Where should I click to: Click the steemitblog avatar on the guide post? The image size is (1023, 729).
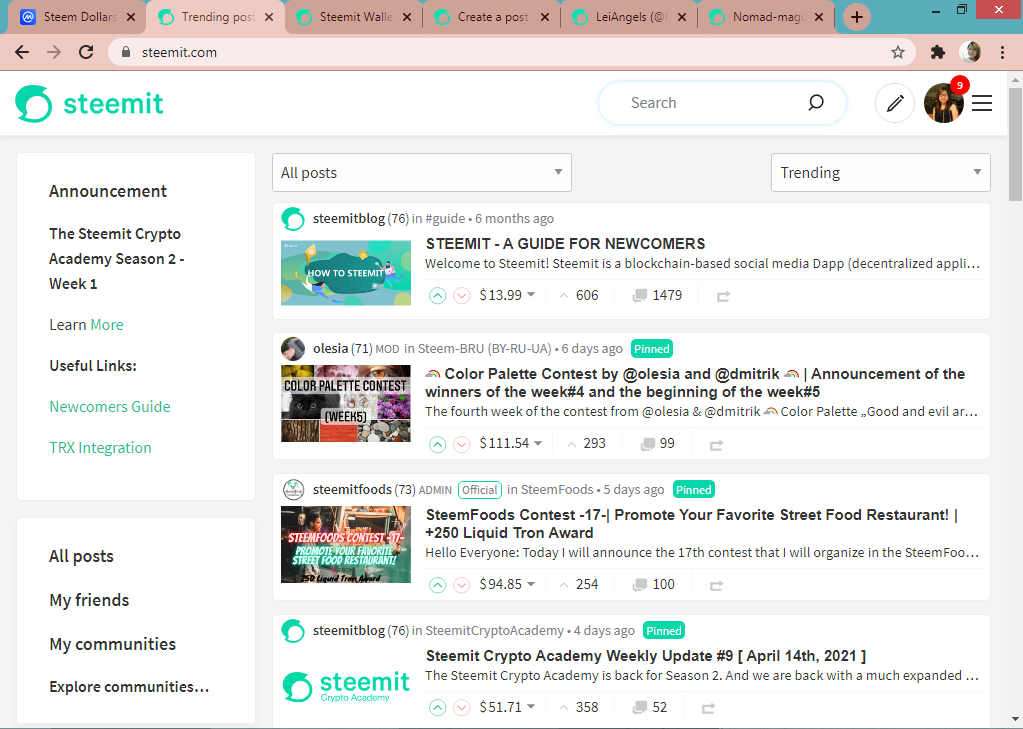tap(293, 219)
